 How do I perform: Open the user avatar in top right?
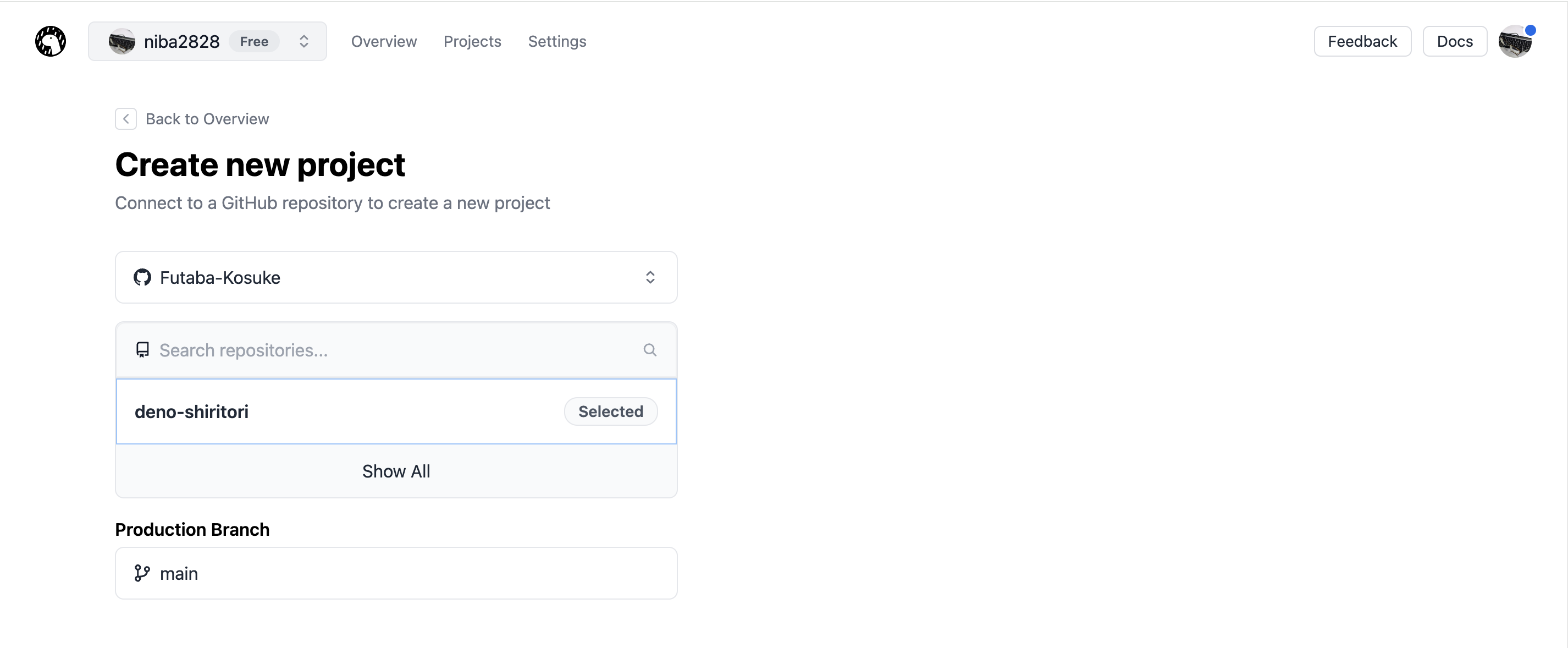click(x=1515, y=41)
